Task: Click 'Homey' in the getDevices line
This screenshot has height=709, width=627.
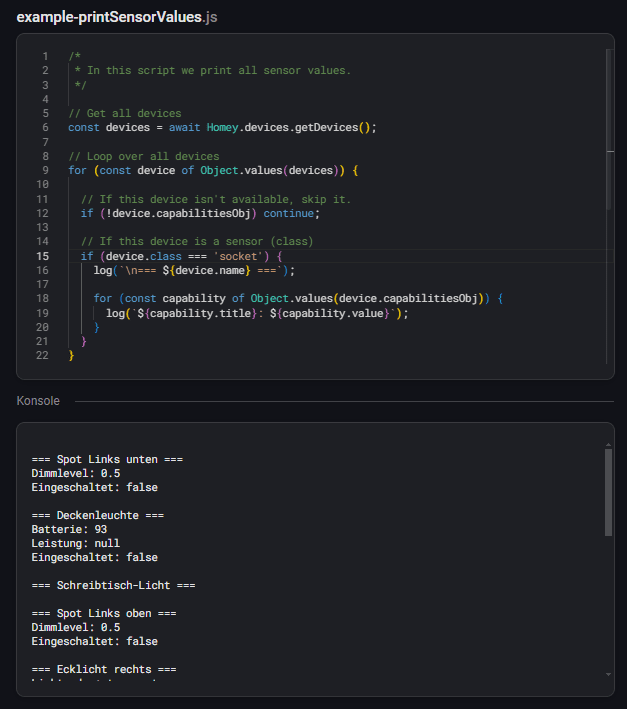Action: pyautogui.click(x=222, y=128)
